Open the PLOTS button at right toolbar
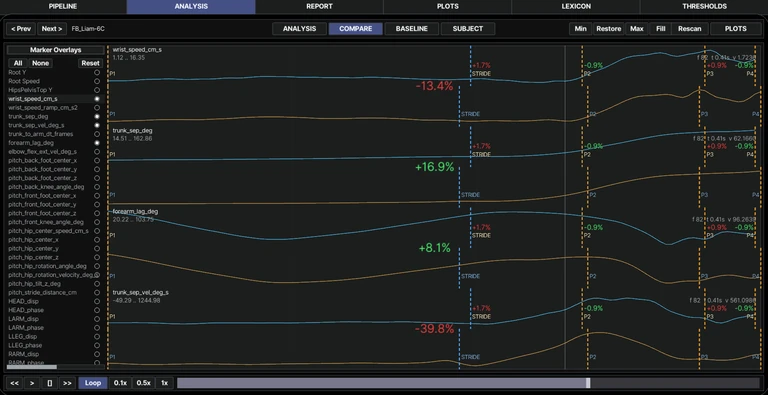The image size is (768, 395). click(x=736, y=29)
